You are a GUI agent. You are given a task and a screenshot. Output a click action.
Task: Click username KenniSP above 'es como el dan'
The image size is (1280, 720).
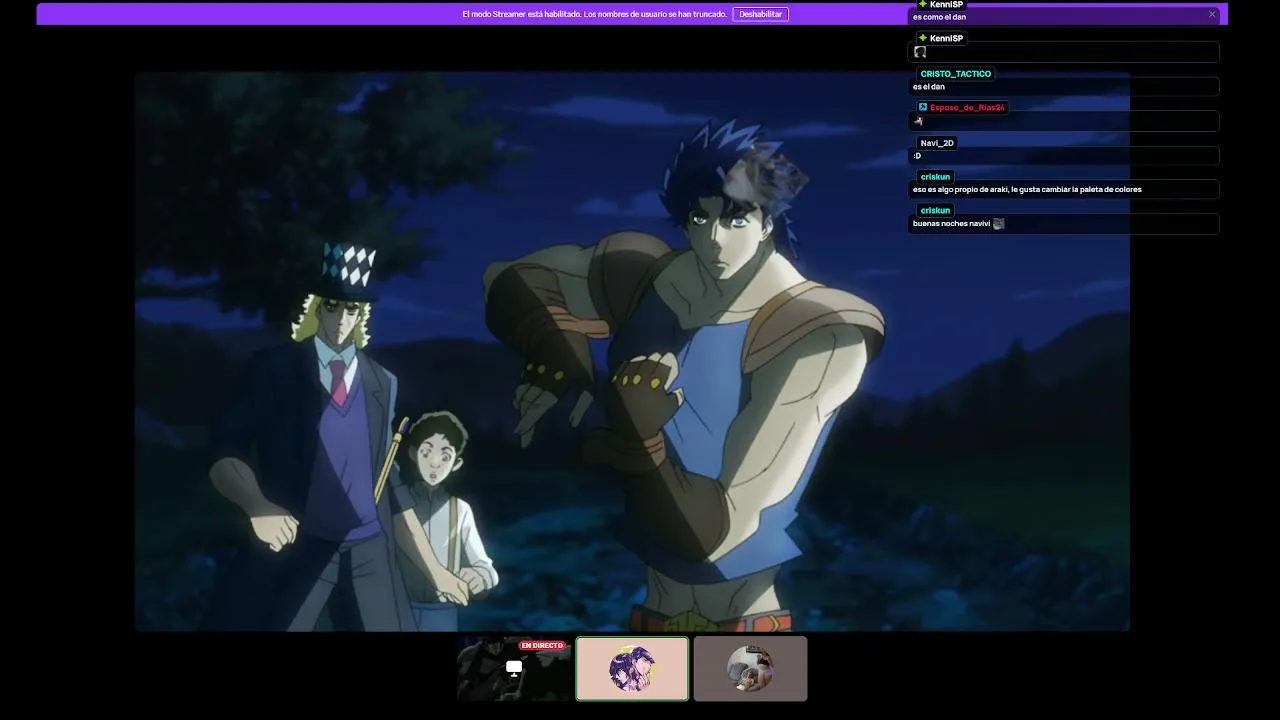[x=946, y=5]
